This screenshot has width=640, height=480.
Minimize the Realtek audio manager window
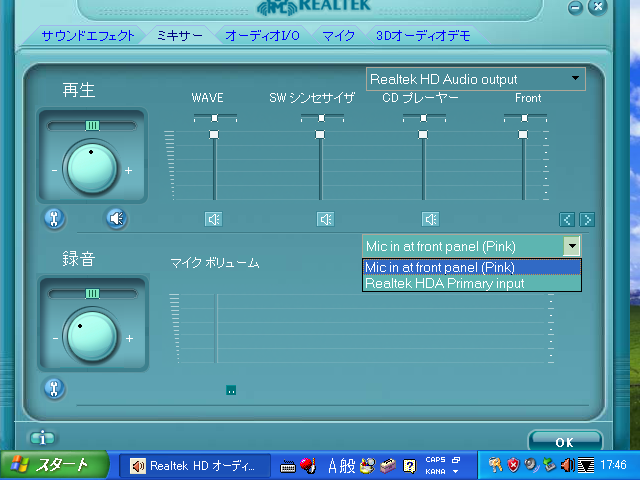(x=575, y=7)
